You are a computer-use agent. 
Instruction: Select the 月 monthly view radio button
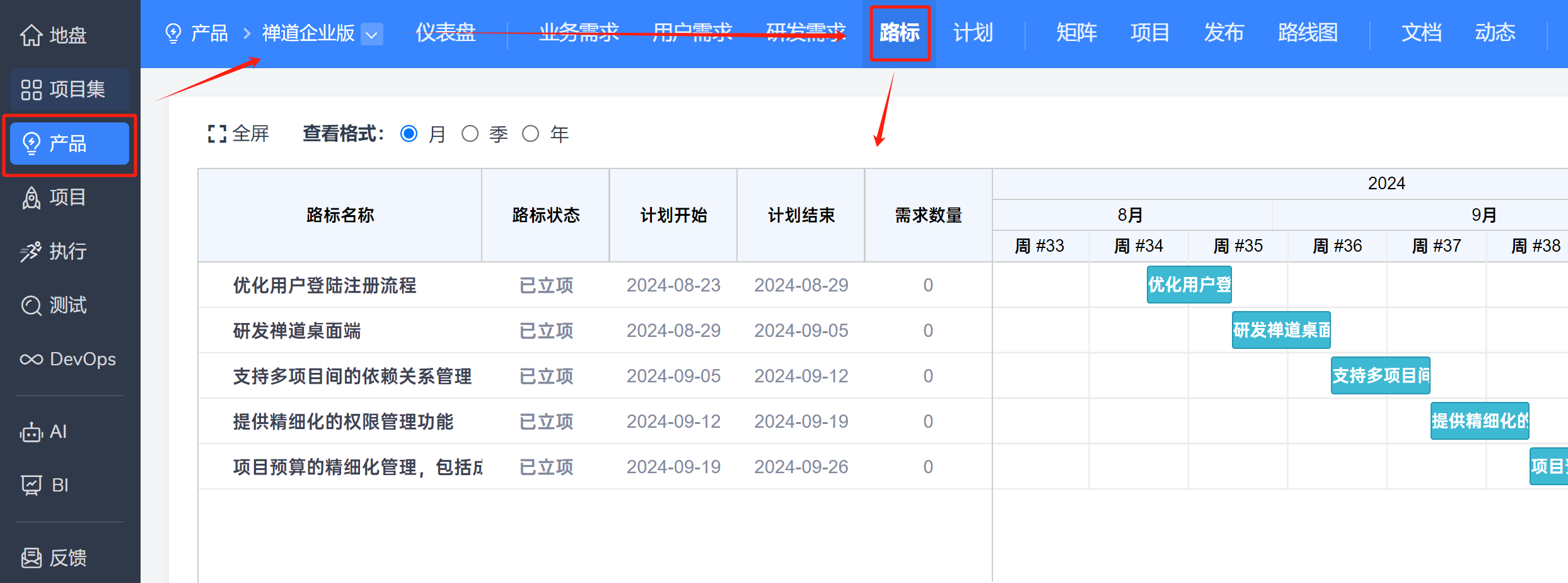tap(409, 133)
